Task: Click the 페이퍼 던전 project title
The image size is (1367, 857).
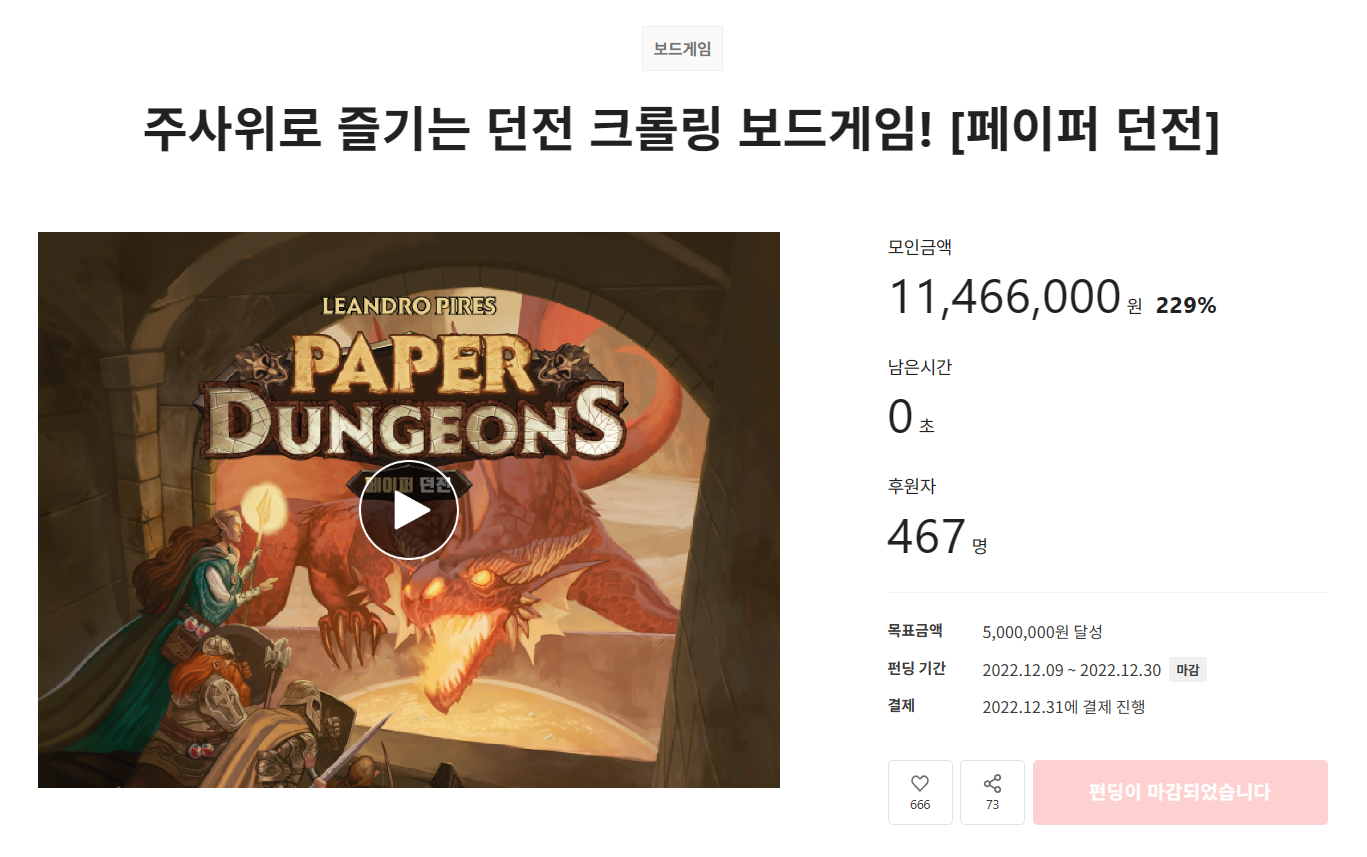Action: 682,132
